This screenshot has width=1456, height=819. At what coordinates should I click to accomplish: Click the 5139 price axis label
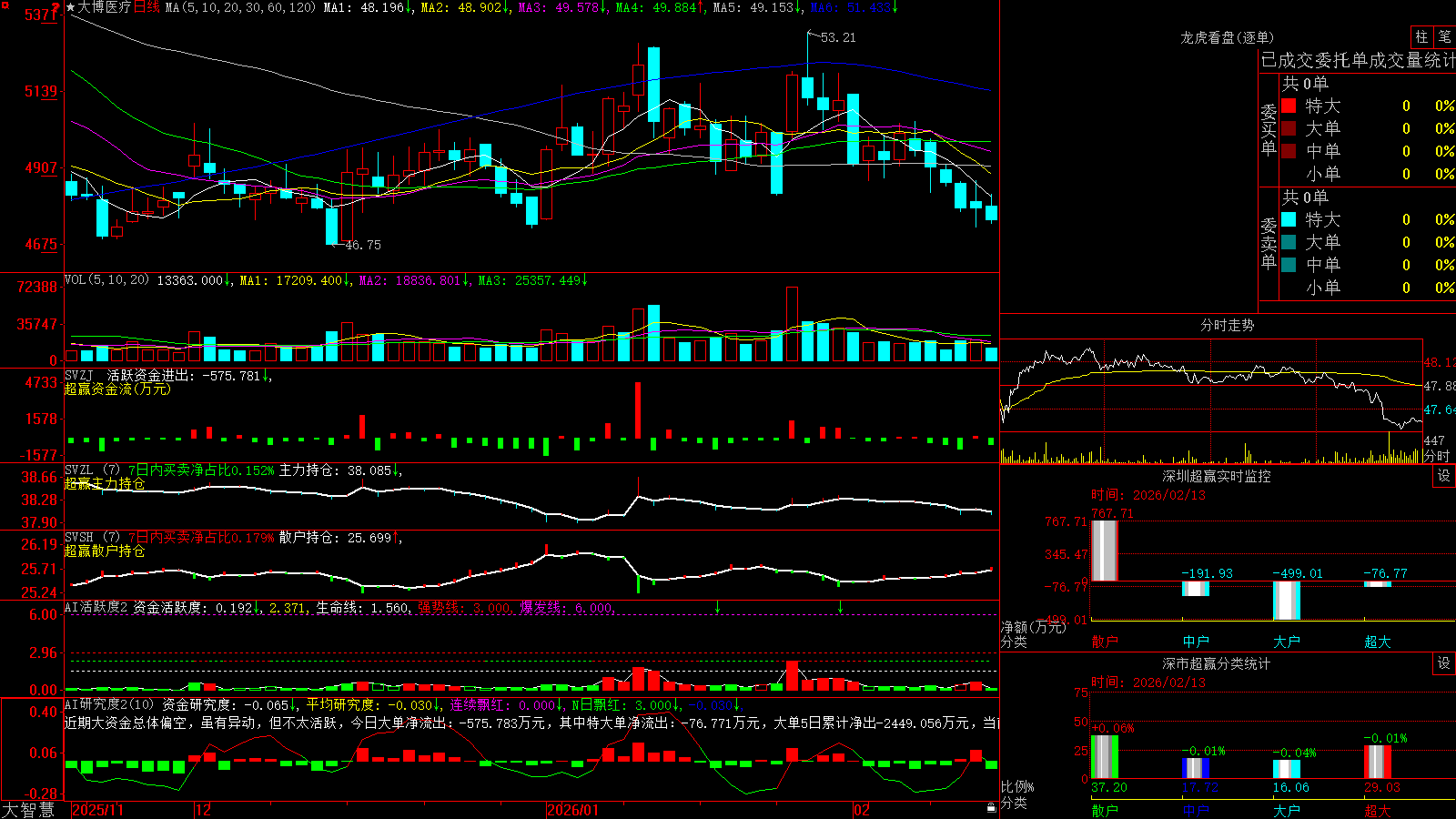click(x=41, y=92)
